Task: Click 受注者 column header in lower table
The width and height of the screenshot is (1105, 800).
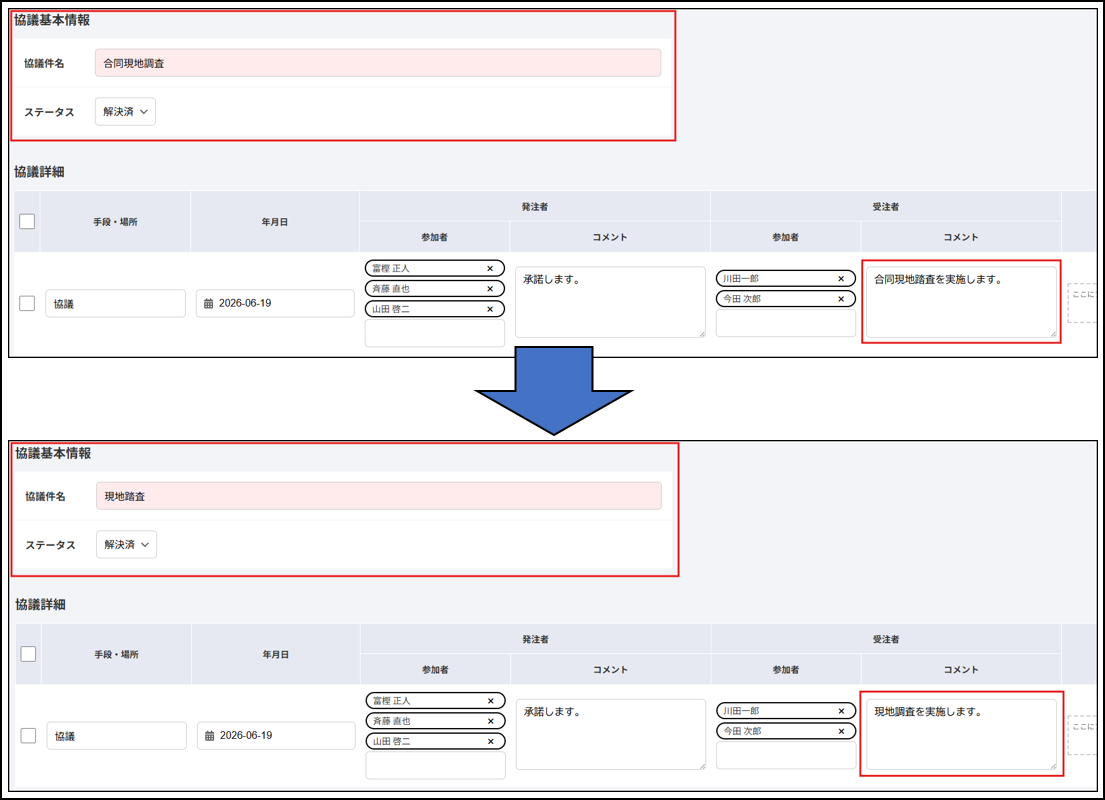Action: 886,639
